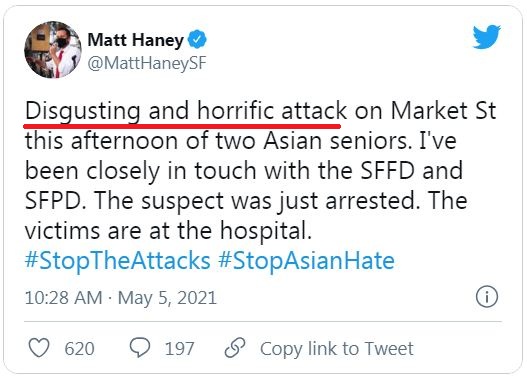Viewport: 527px width, 379px height.
Task: Click the 620 likes count
Action: (79, 348)
